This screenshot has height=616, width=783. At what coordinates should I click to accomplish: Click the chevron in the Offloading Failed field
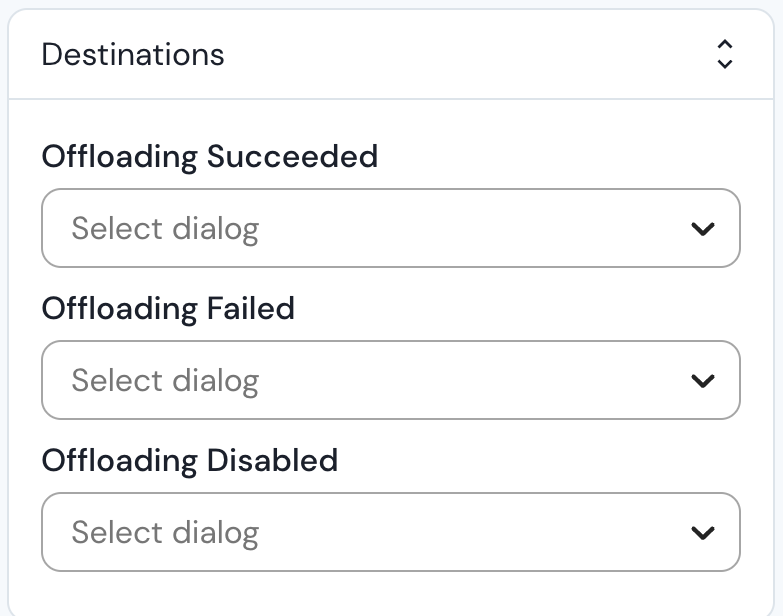click(703, 381)
